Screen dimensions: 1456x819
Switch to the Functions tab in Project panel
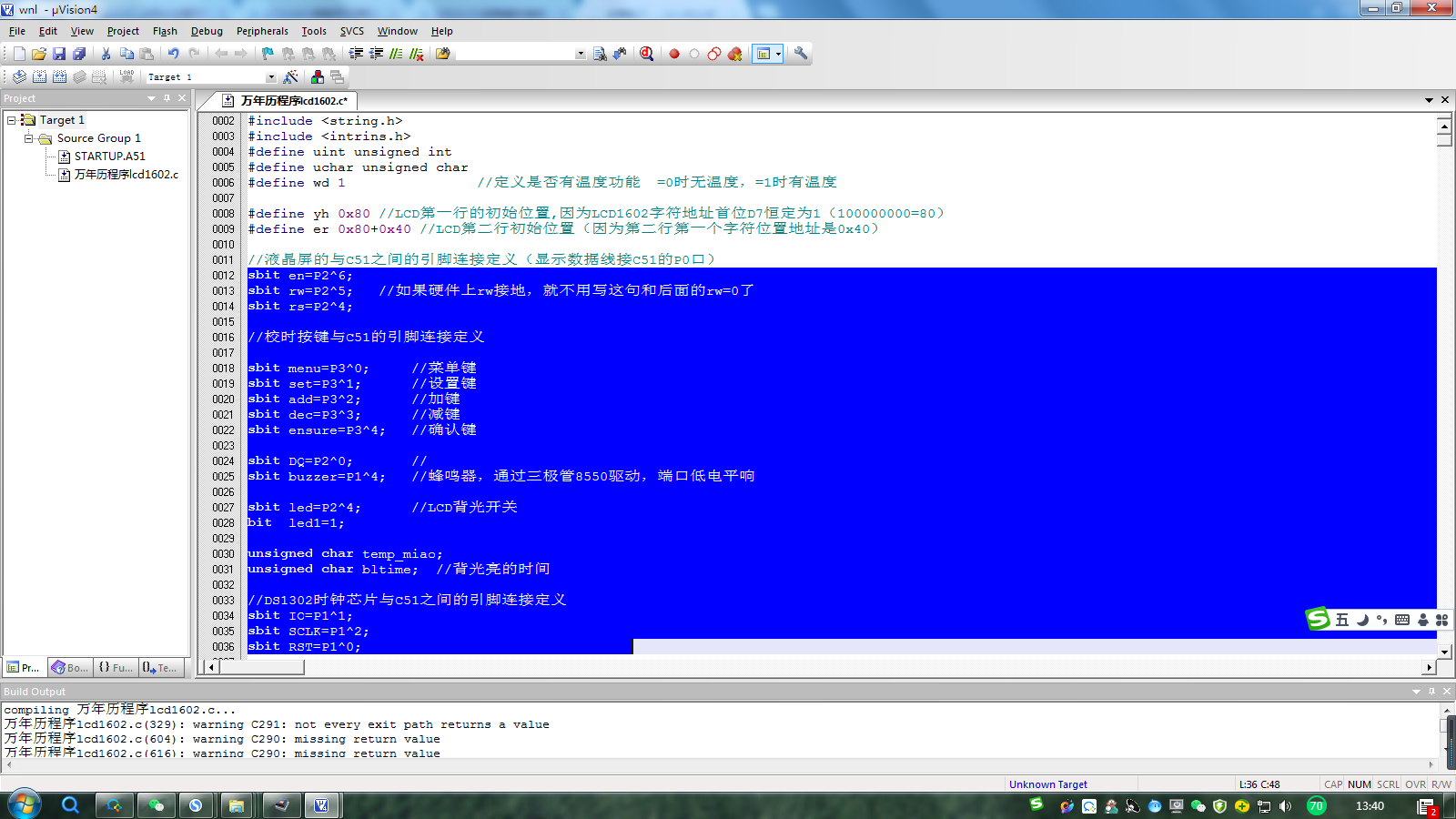tap(116, 667)
